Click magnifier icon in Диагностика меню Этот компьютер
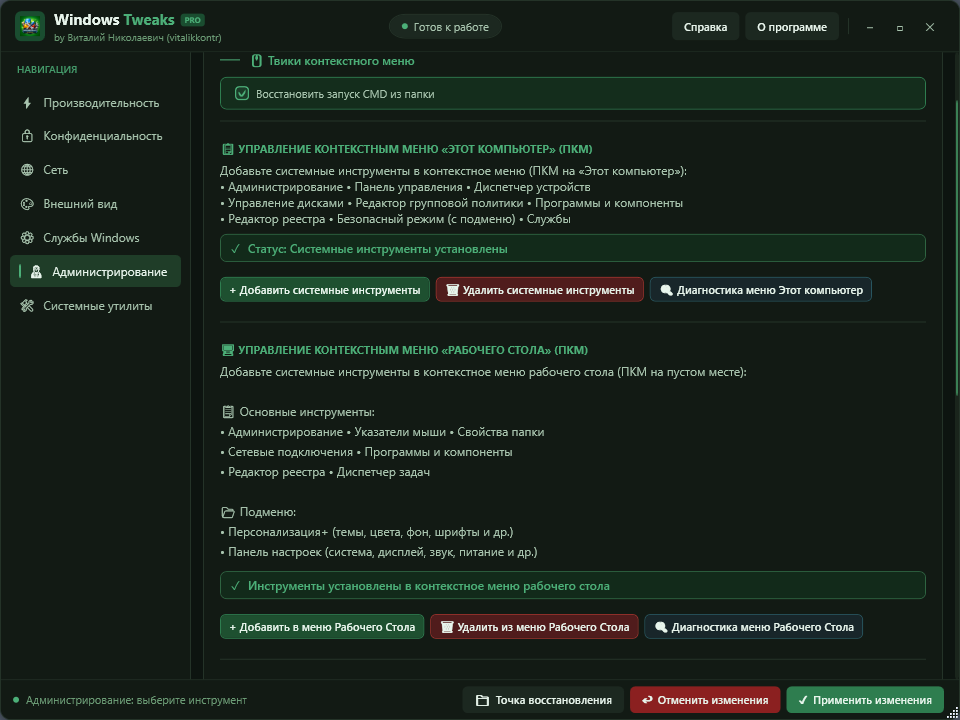The width and height of the screenshot is (960, 720). pyautogui.click(x=666, y=290)
